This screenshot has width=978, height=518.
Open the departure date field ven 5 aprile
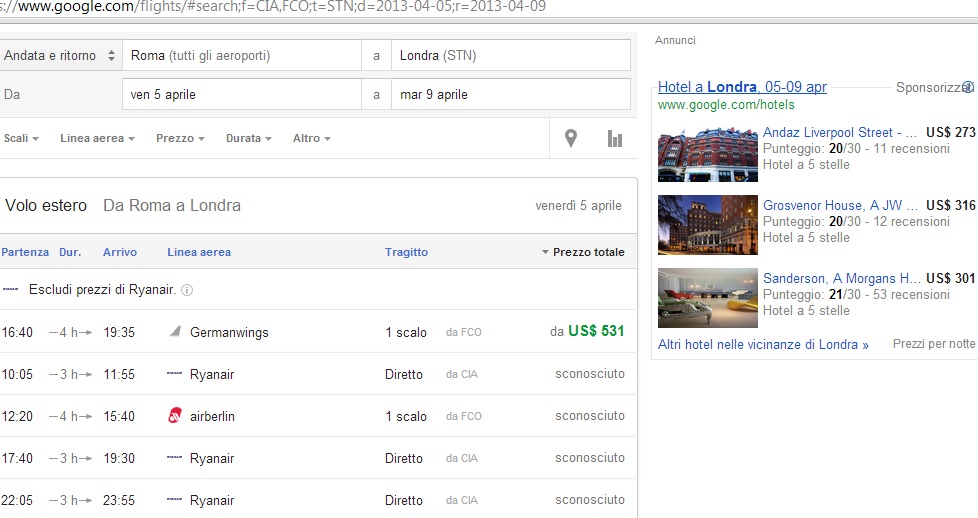[242, 95]
